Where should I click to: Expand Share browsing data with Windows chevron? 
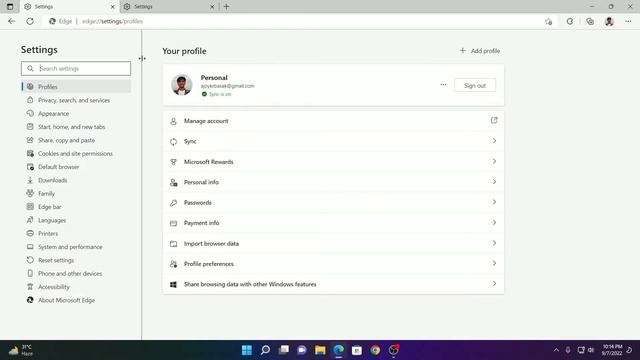tap(494, 284)
